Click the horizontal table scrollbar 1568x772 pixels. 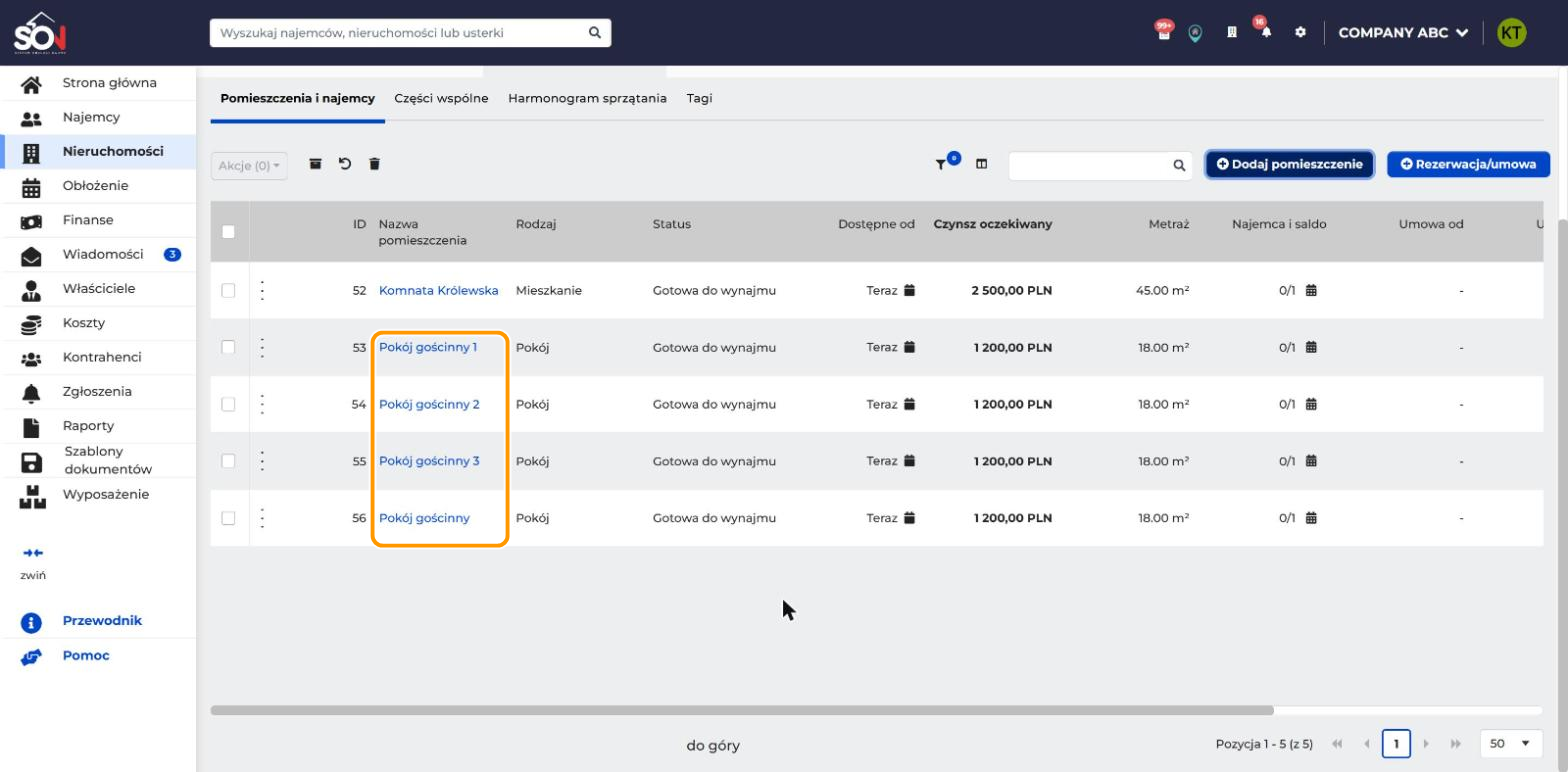(x=742, y=710)
